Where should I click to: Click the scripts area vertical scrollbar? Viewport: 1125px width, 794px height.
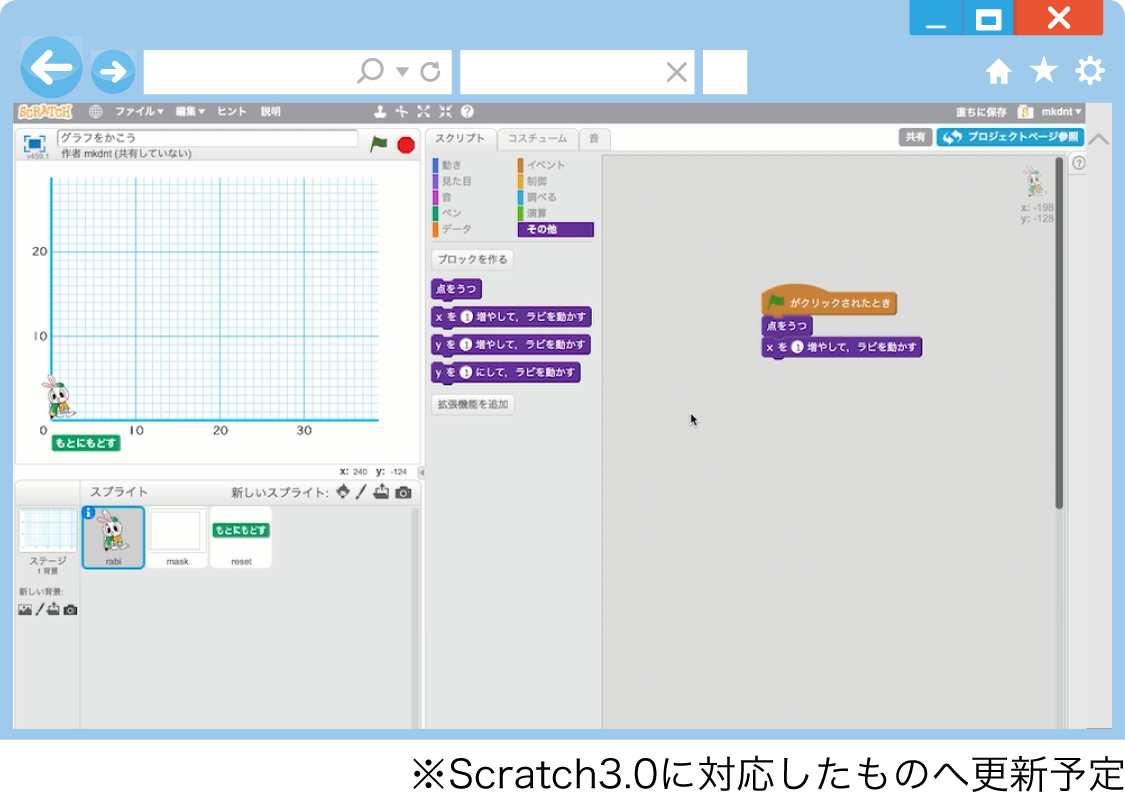tap(1059, 334)
